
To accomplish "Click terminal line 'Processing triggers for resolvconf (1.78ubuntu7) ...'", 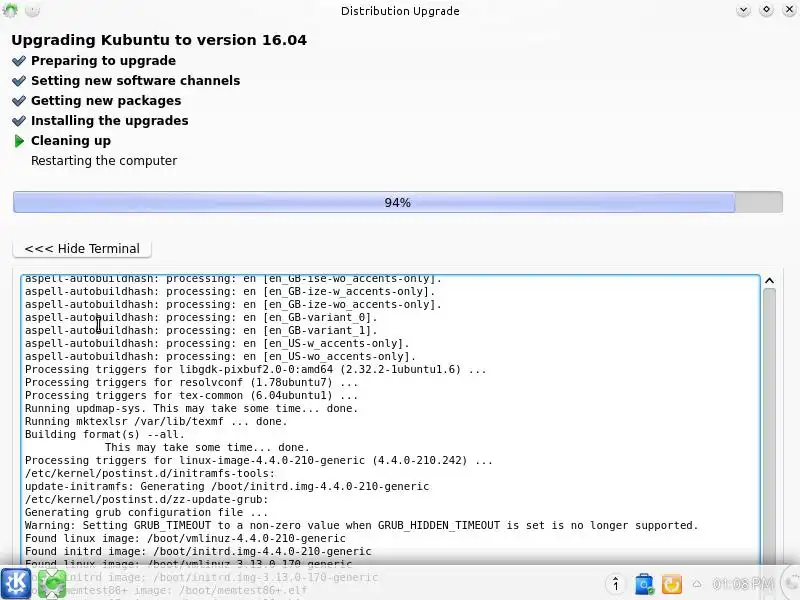I will [191, 382].
